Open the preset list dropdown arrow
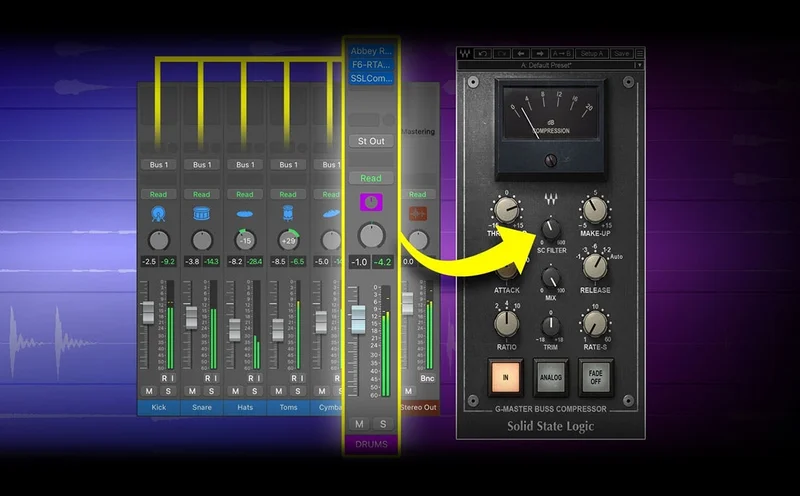Image resolution: width=800 pixels, height=496 pixels. coord(639,65)
